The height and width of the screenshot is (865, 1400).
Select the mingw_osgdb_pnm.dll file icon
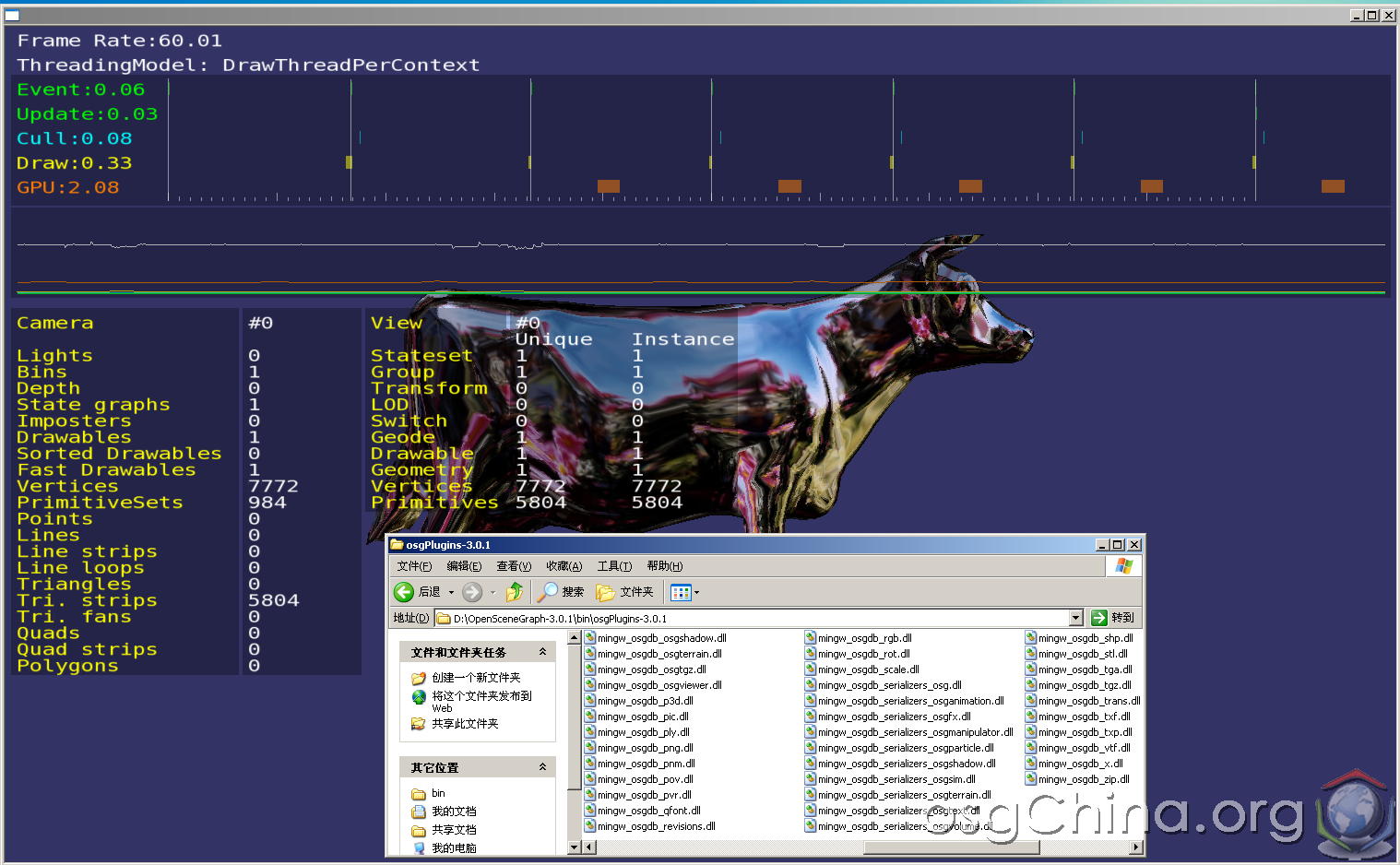tap(590, 764)
